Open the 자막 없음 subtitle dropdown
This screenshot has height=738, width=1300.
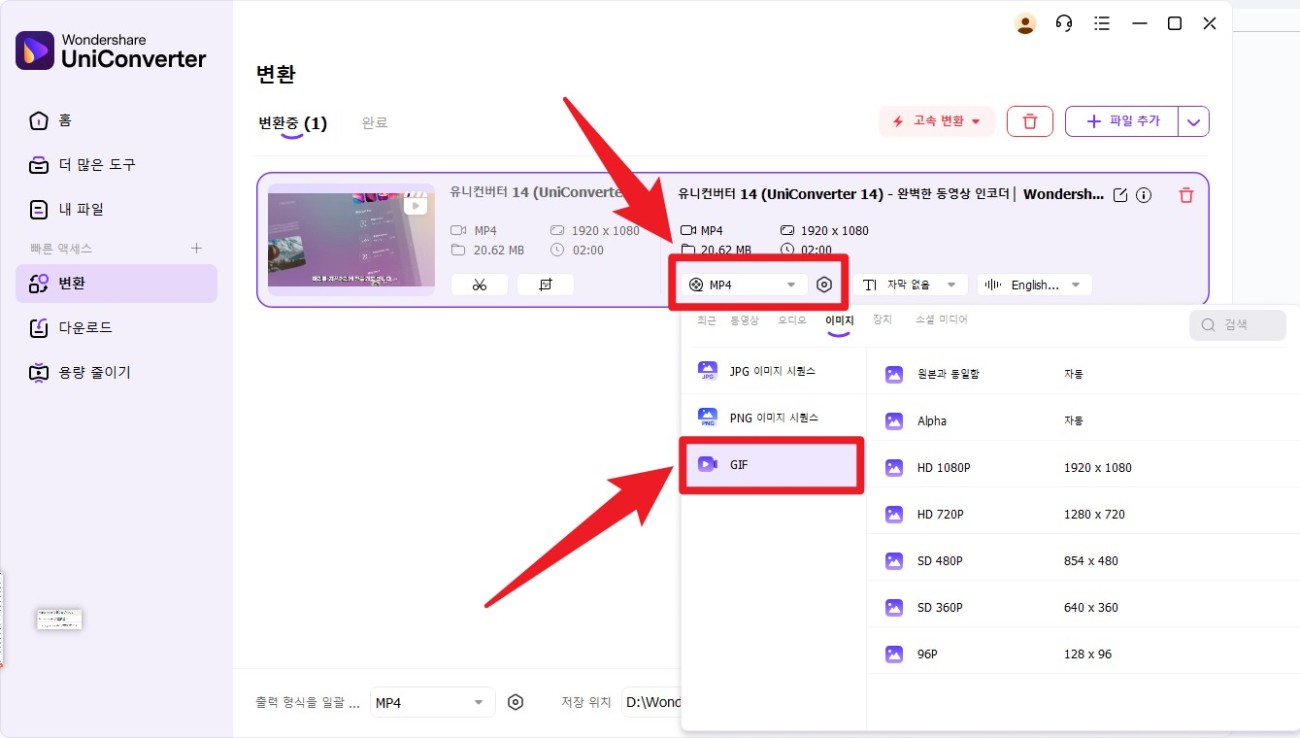click(910, 285)
